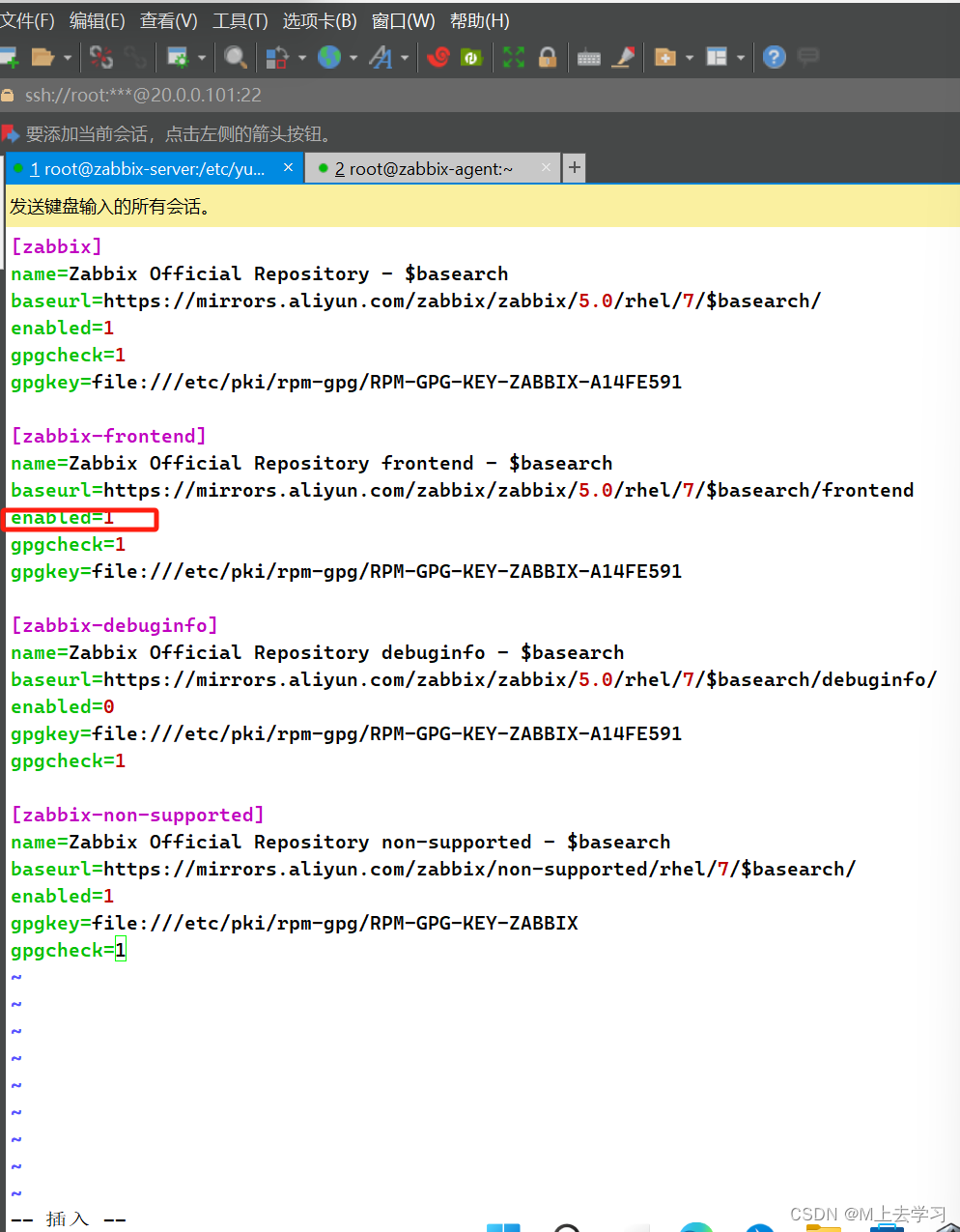Screen dimensions: 960x1232
Task: Expand the Open folder dropdown arrow
Action: tap(68, 58)
